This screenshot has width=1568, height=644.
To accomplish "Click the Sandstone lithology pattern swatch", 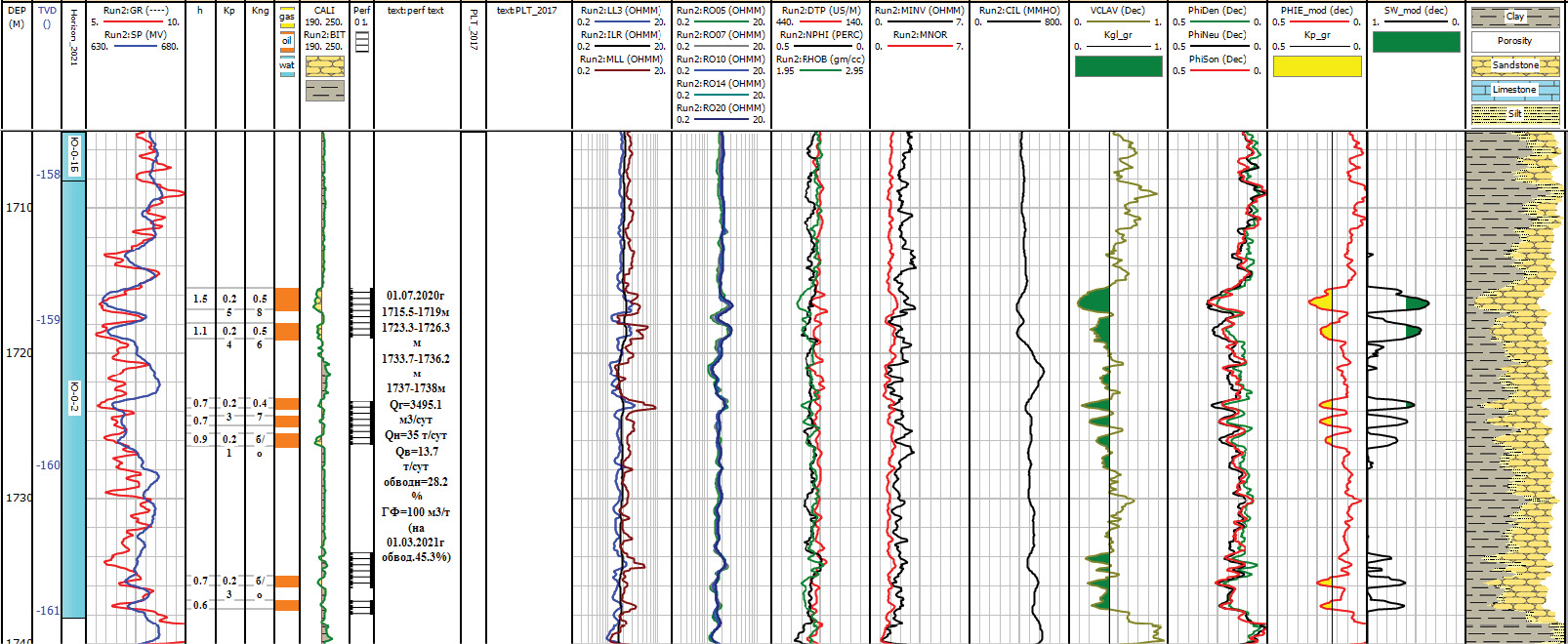I will [x=1514, y=65].
